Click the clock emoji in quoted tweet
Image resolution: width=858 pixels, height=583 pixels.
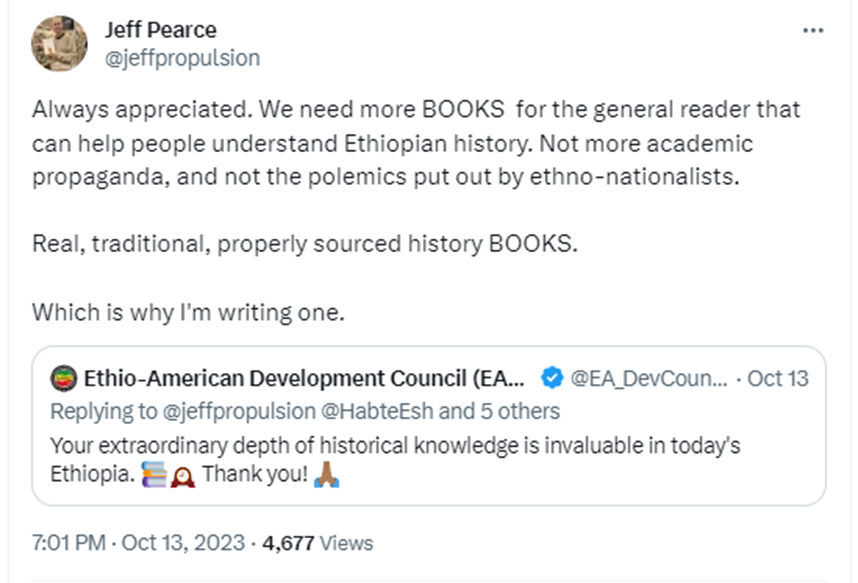point(182,477)
